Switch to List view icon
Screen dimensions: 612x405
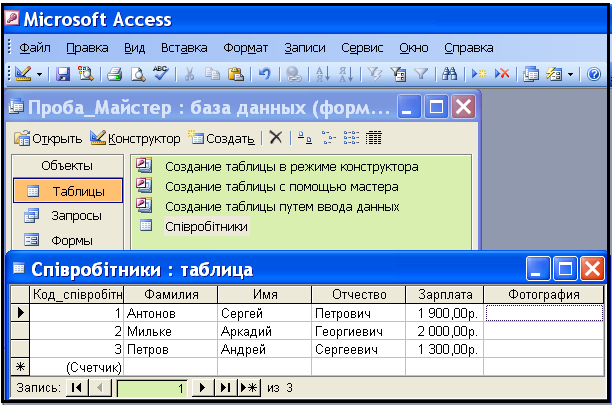351,138
